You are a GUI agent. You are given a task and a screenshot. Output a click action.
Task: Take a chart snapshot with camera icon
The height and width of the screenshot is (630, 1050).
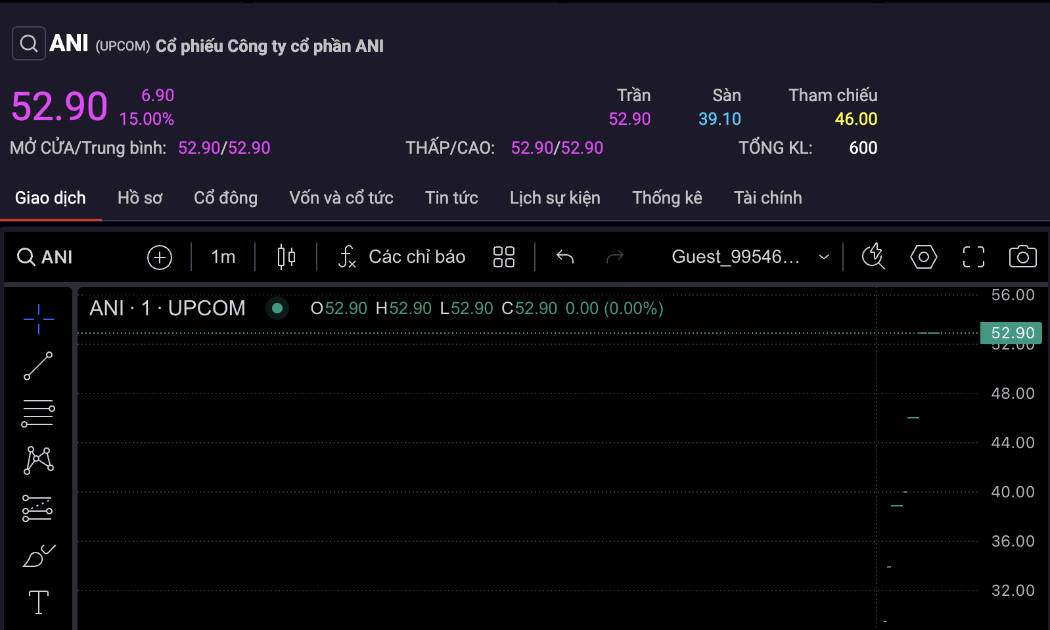1023,256
